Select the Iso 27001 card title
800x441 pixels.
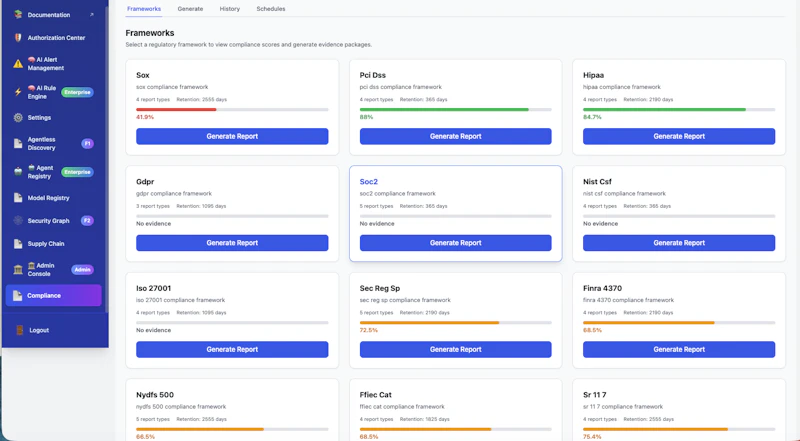pyautogui.click(x=153, y=288)
